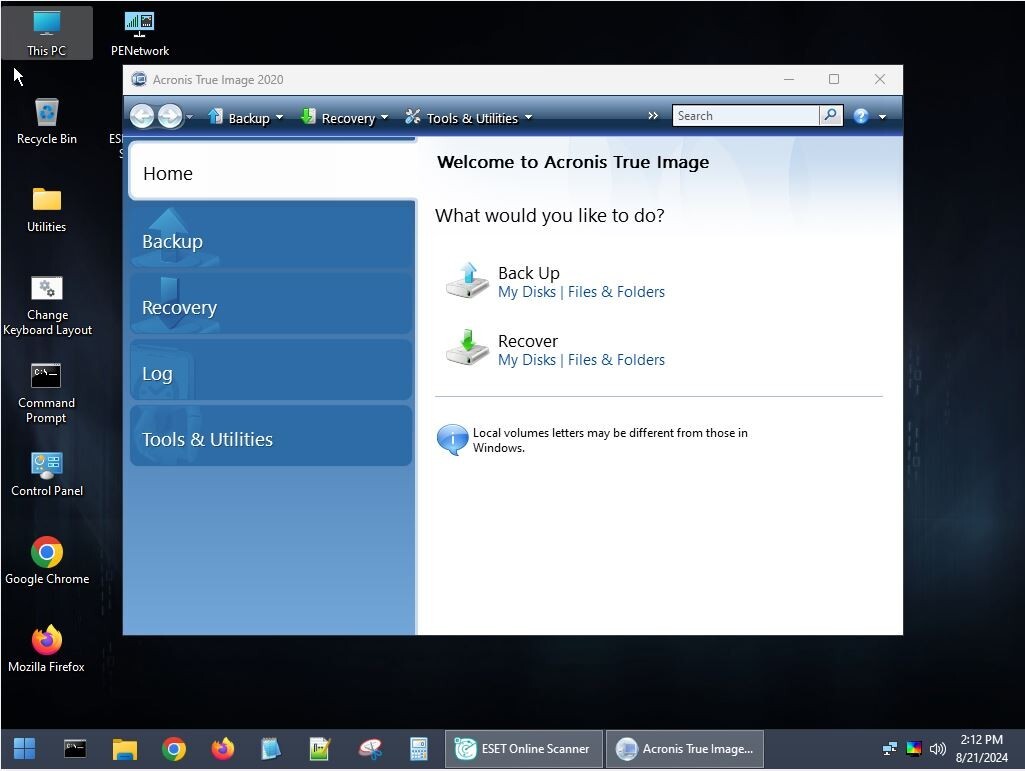Click the Recover disk icon
The image size is (1025, 771).
click(466, 348)
